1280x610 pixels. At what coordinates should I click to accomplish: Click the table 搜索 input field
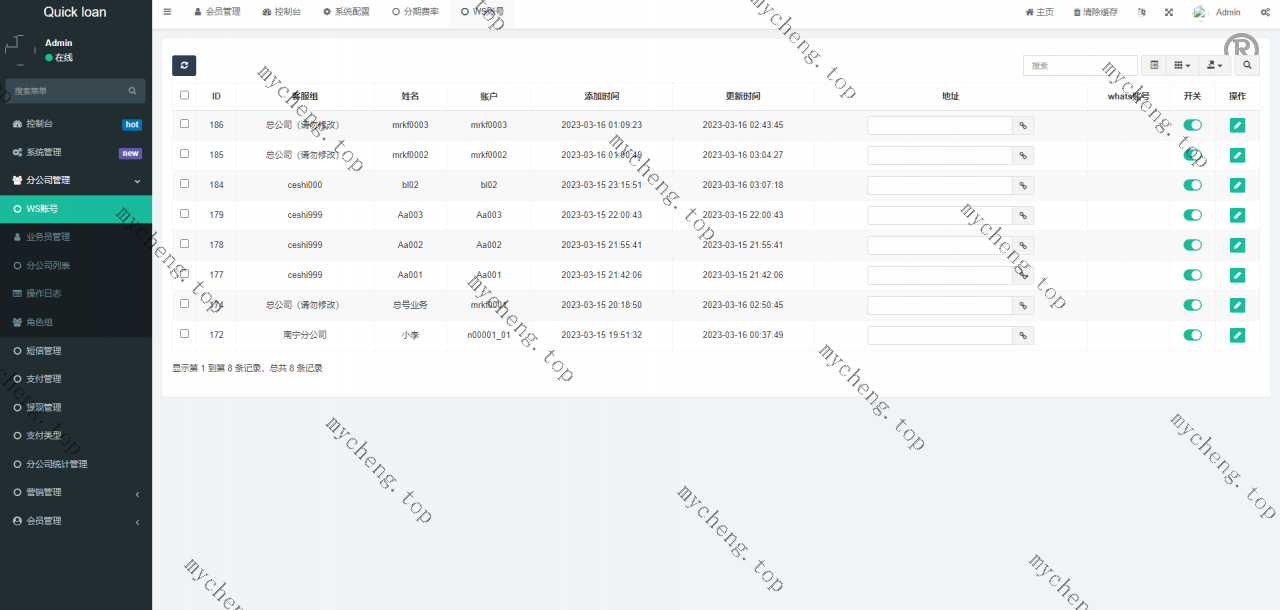click(x=1080, y=65)
